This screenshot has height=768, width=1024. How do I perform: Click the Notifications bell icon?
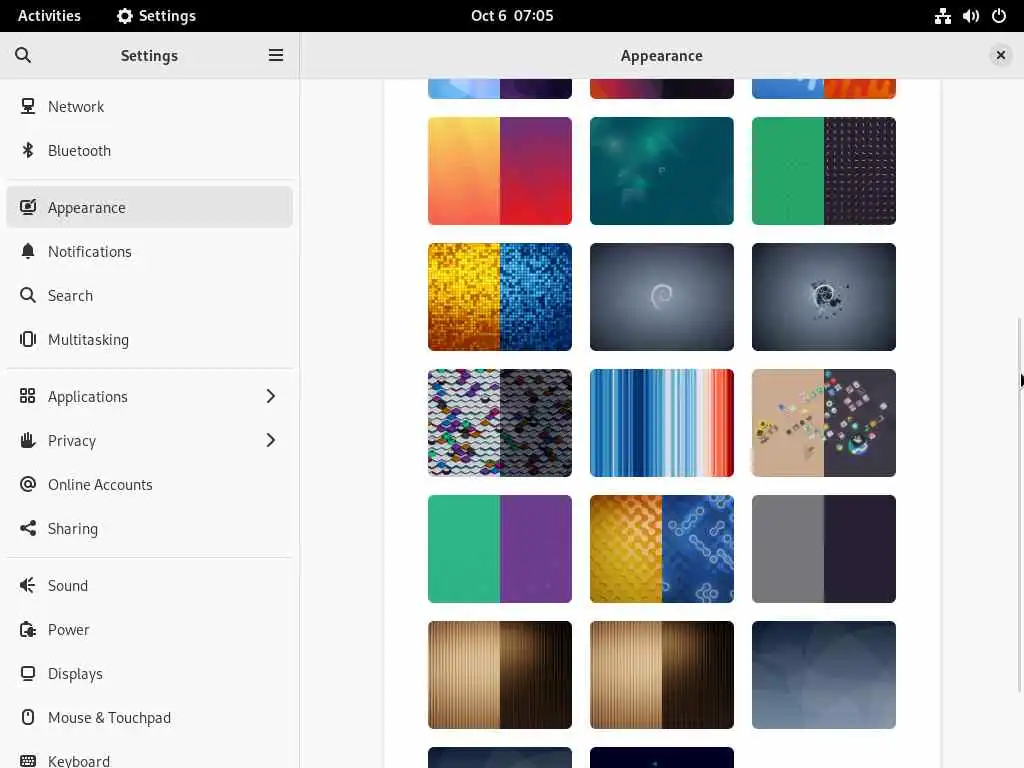(27, 251)
